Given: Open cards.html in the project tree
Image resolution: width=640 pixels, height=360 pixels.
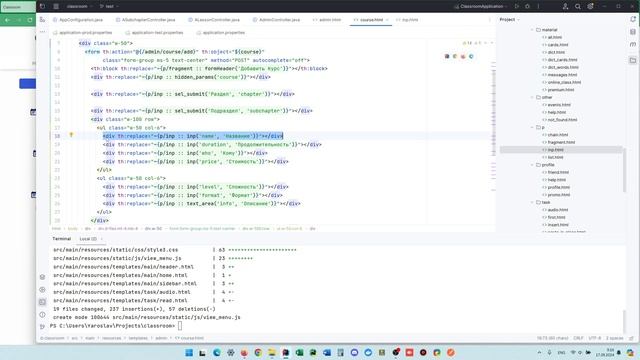Looking at the screenshot, I should click(x=555, y=45).
